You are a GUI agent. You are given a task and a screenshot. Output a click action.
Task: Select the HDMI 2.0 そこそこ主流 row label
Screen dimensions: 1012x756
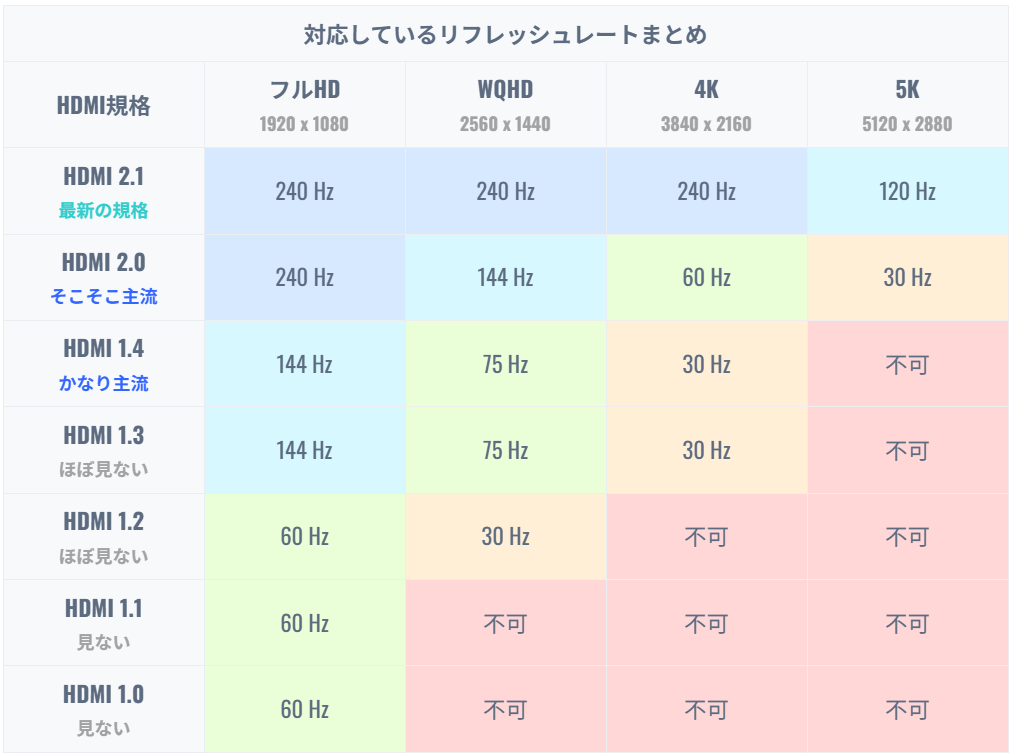104,278
